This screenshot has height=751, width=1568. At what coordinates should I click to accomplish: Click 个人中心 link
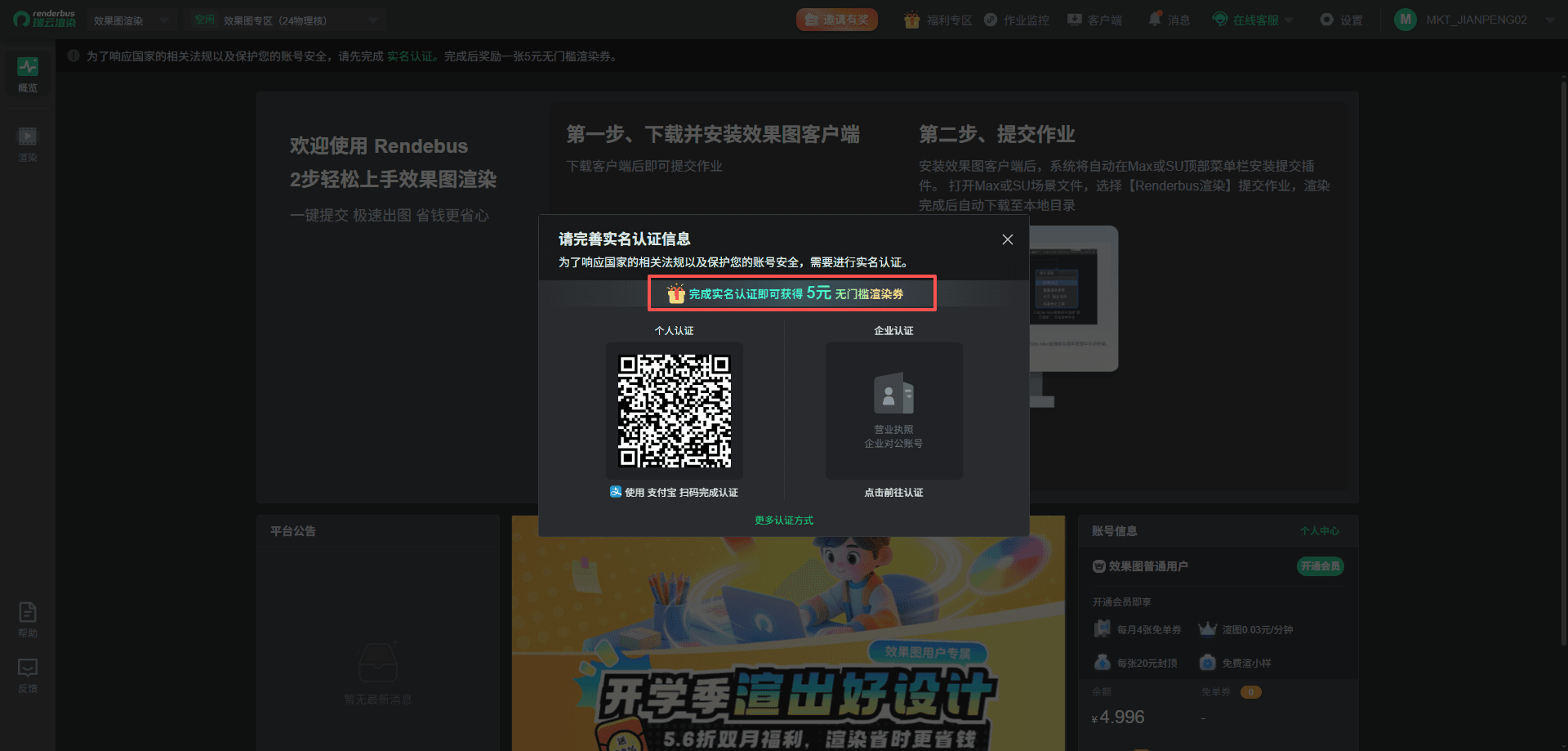[x=1319, y=531]
